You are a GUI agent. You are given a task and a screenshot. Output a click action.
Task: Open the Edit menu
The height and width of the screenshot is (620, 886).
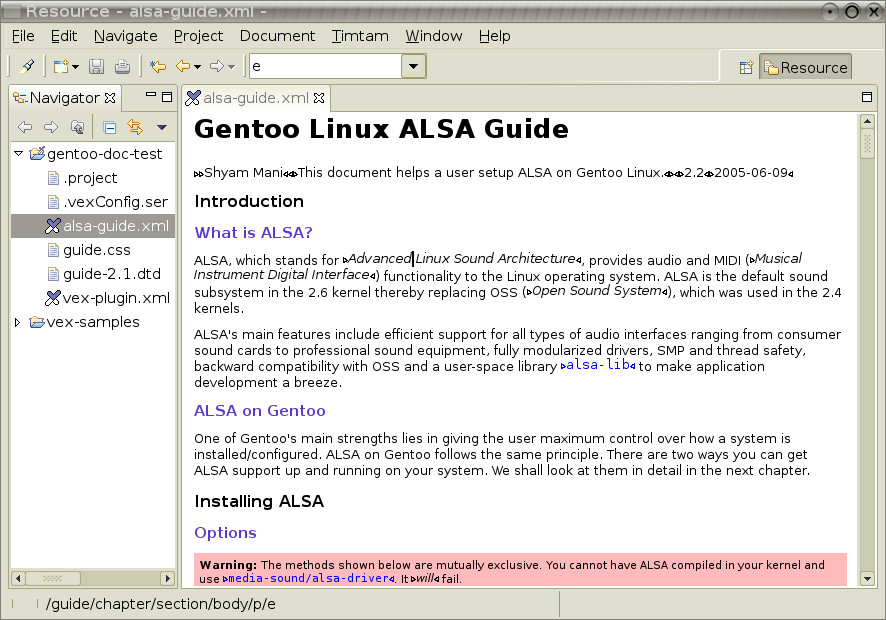[x=64, y=36]
